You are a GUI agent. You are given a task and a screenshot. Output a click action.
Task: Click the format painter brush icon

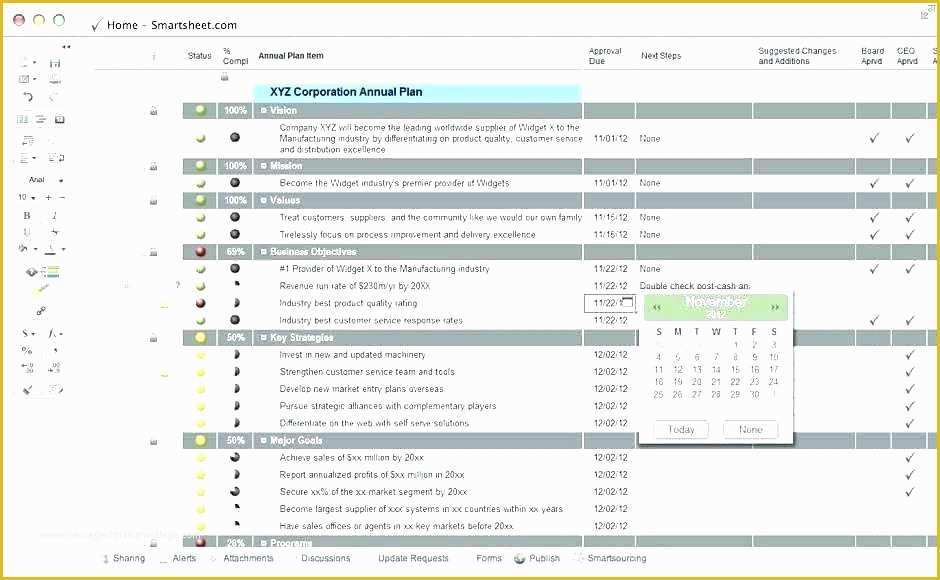click(28, 390)
